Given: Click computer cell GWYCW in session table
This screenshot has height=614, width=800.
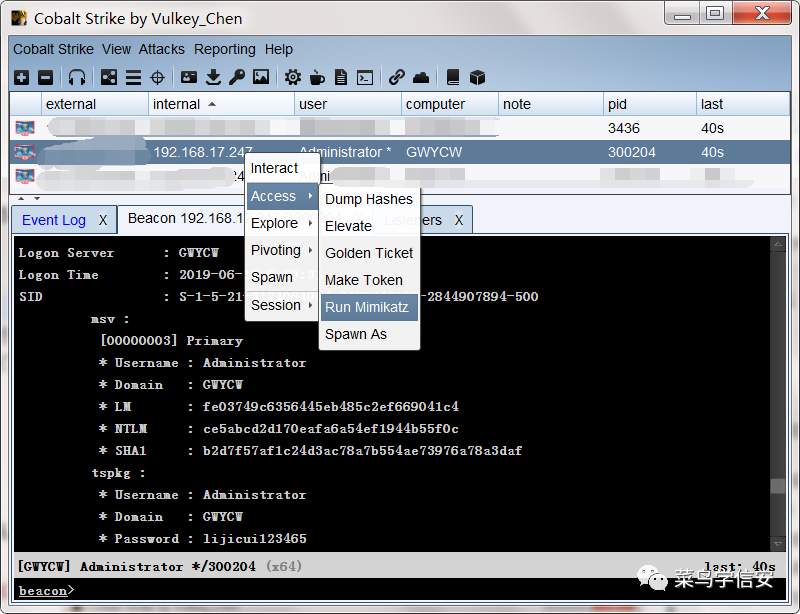Looking at the screenshot, I should pos(434,152).
